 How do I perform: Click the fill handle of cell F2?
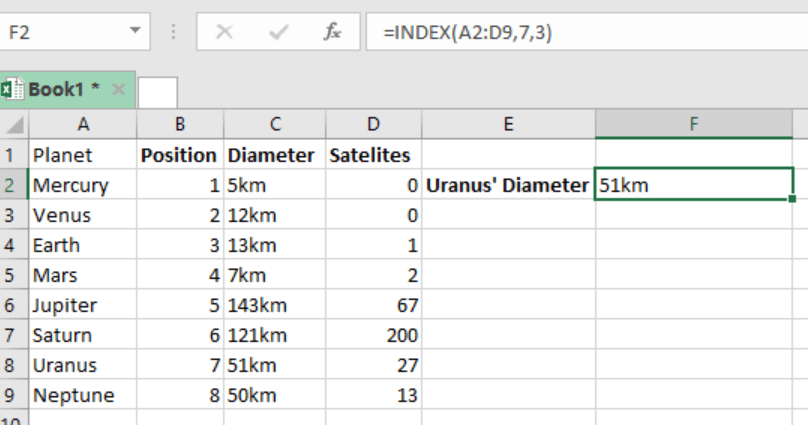pyautogui.click(x=792, y=199)
